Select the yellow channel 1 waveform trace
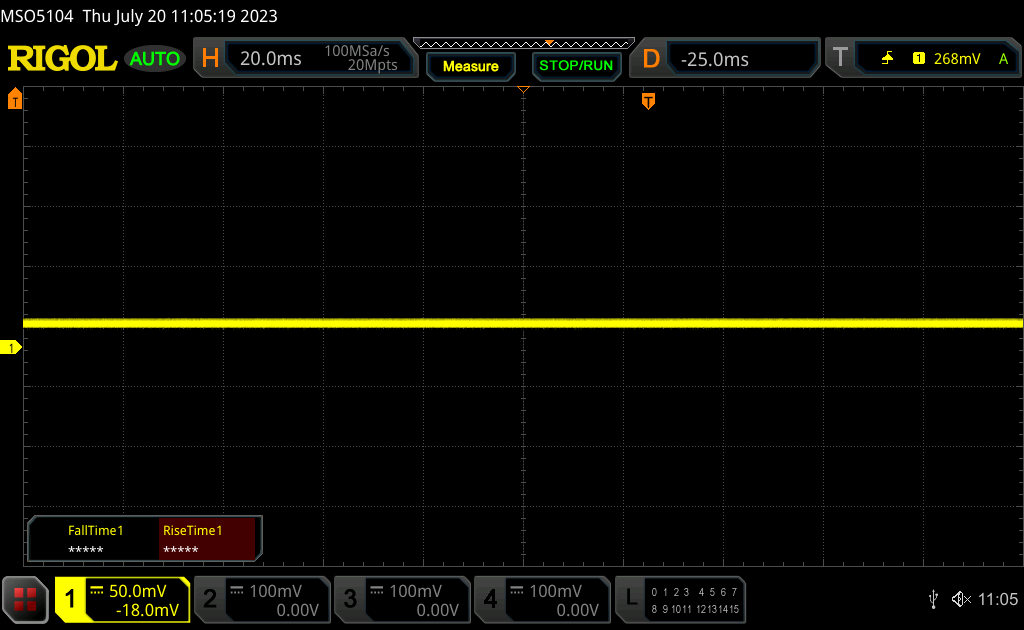The height and width of the screenshot is (630, 1024). (x=522, y=323)
